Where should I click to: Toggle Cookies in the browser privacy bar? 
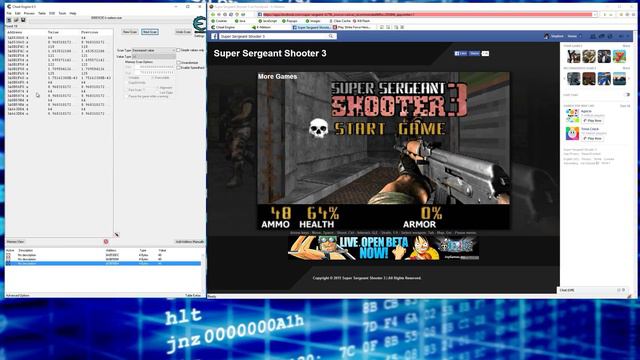pyautogui.click(x=220, y=21)
